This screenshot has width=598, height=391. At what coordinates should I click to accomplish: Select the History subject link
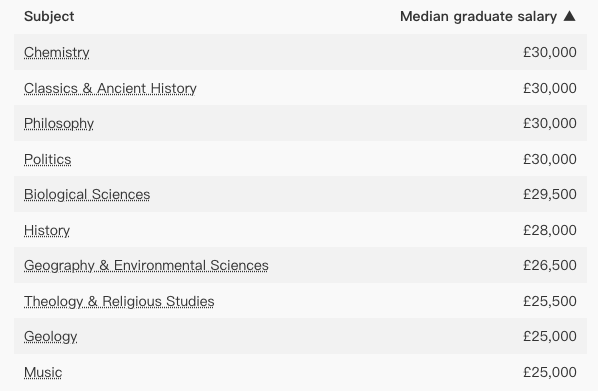pos(47,230)
